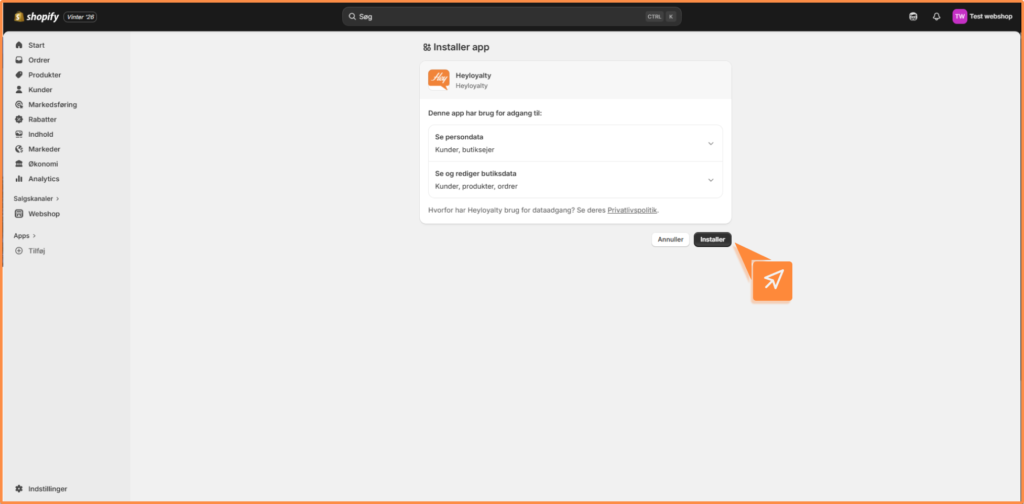The image size is (1024, 504).
Task: Expand the Salgskanaler sidebar section
Action: pos(36,199)
